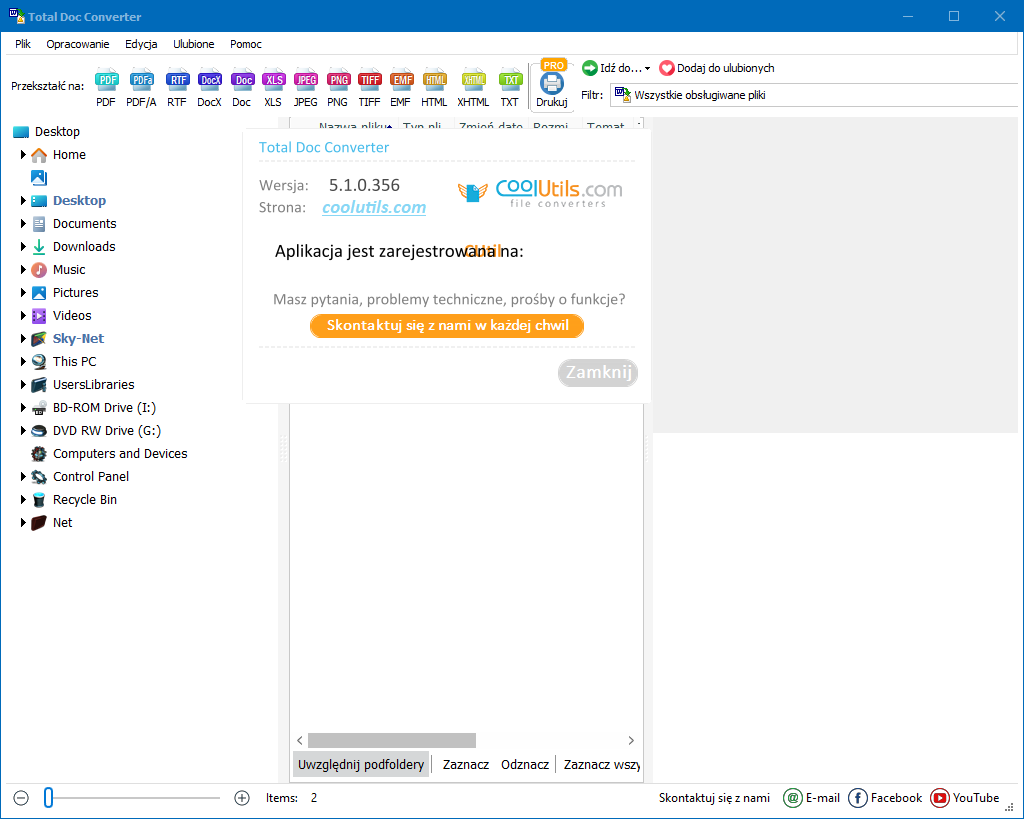Screen dimensions: 1024x819
Task: Choose JPEG output format
Action: pyautogui.click(x=306, y=88)
